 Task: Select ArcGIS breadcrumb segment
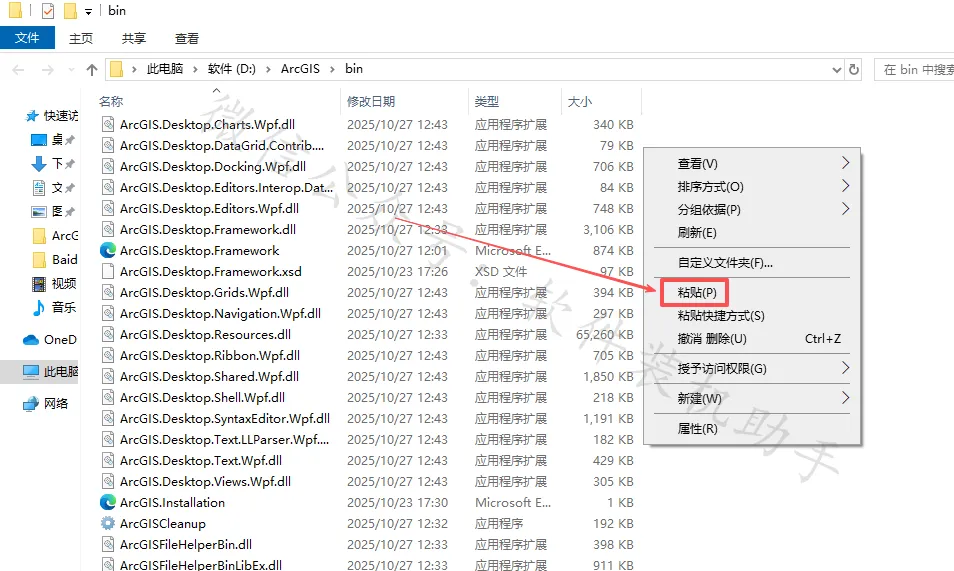tap(300, 69)
